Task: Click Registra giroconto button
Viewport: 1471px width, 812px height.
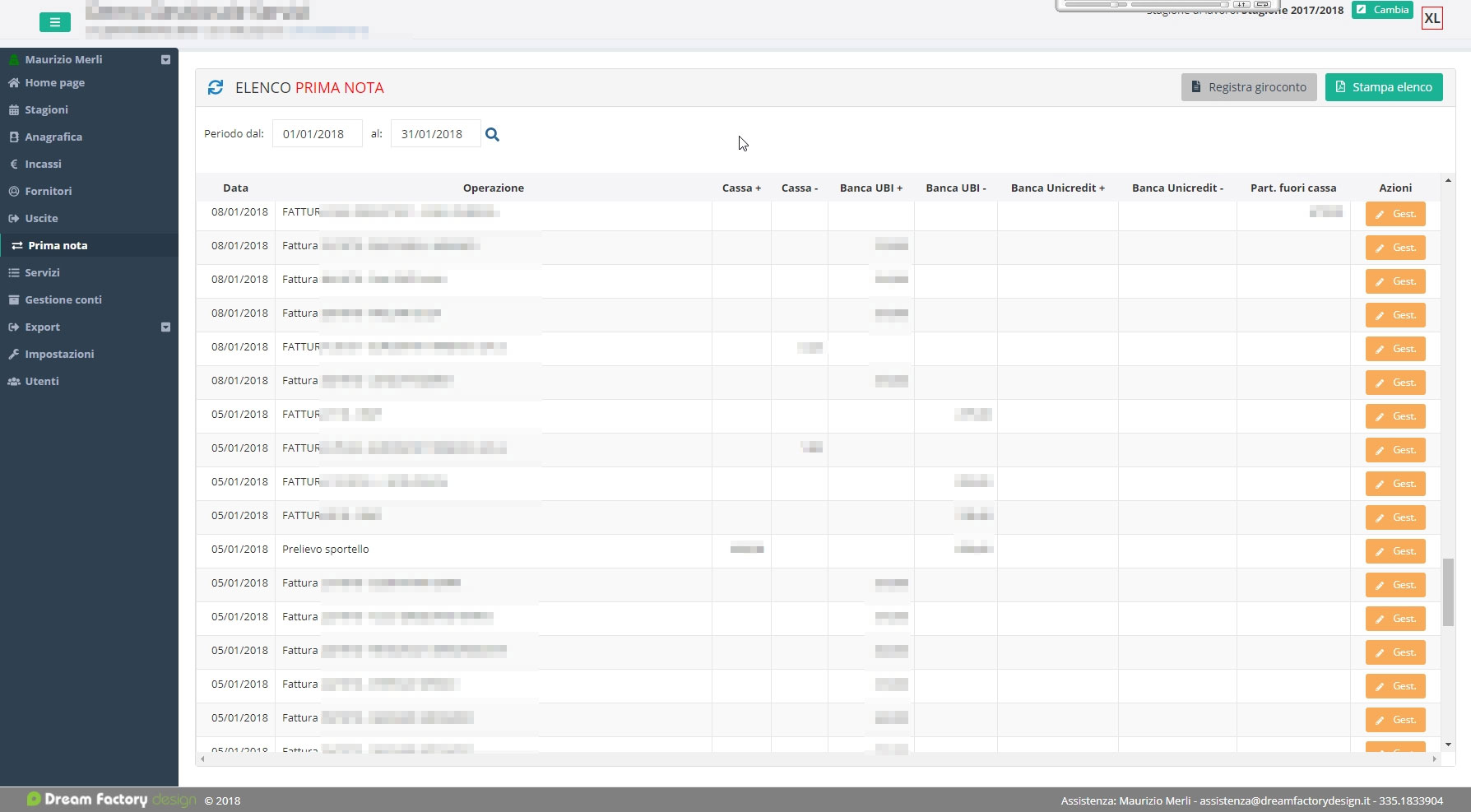Action: (x=1249, y=87)
